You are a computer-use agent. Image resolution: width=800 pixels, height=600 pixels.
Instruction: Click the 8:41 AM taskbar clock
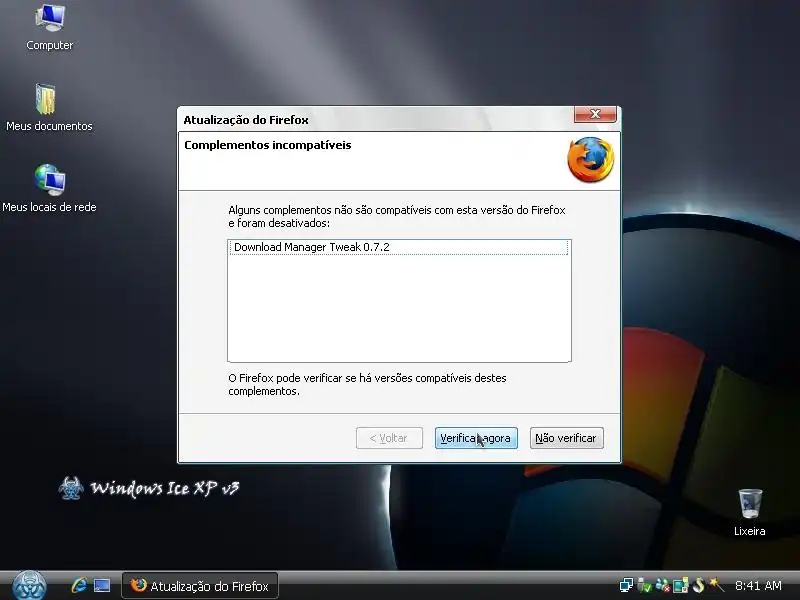click(758, 586)
